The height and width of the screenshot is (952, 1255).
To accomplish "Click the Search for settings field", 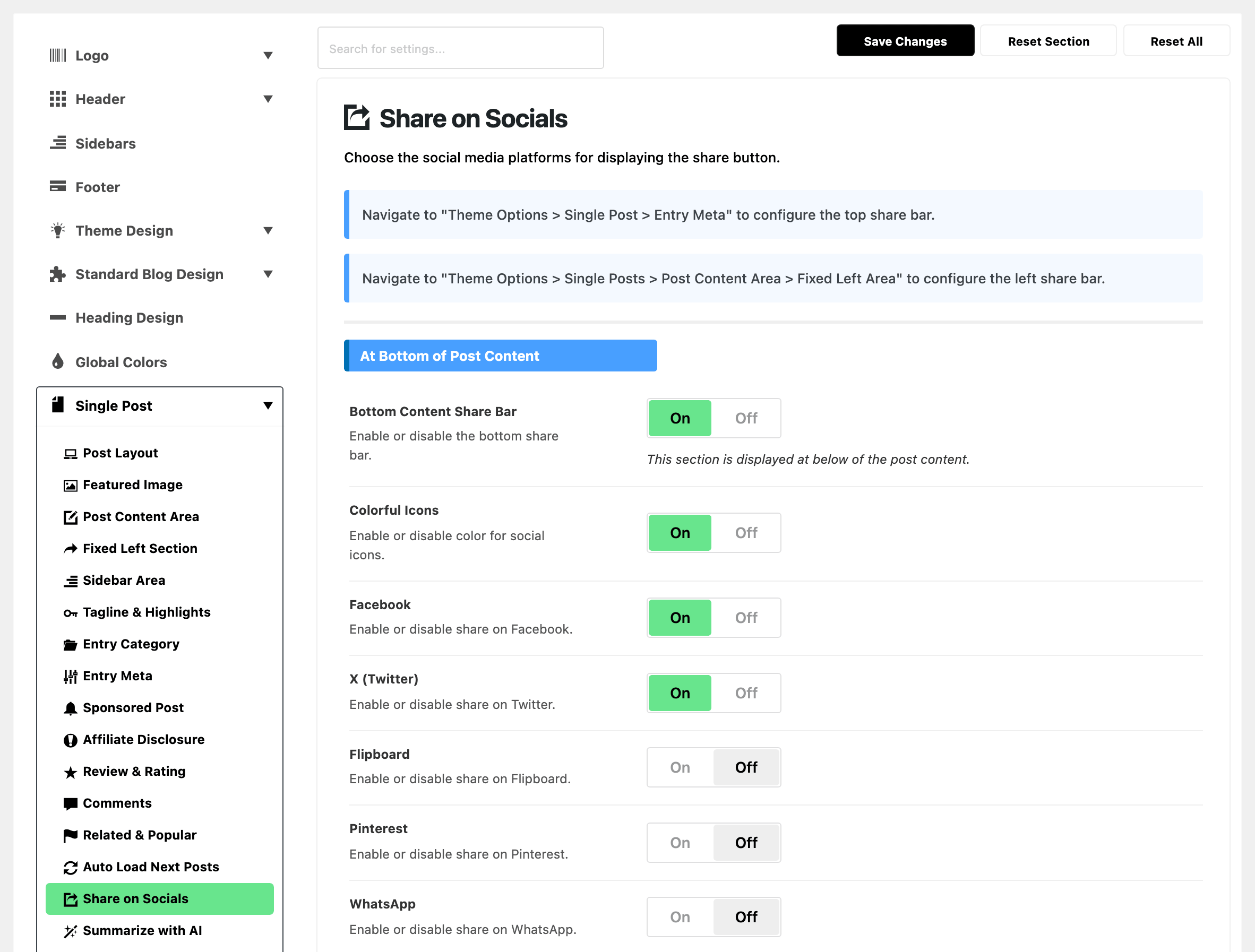I will point(460,48).
